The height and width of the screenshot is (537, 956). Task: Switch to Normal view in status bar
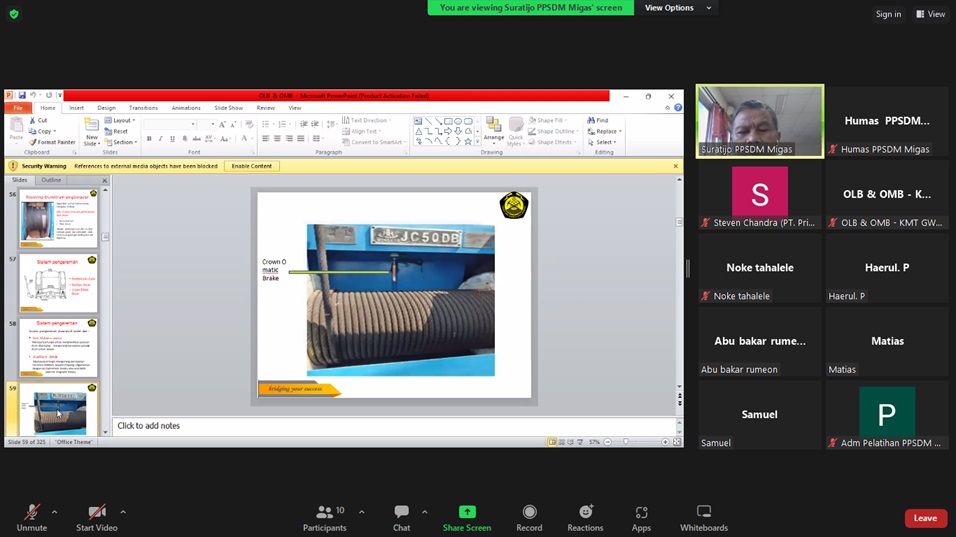(552, 442)
